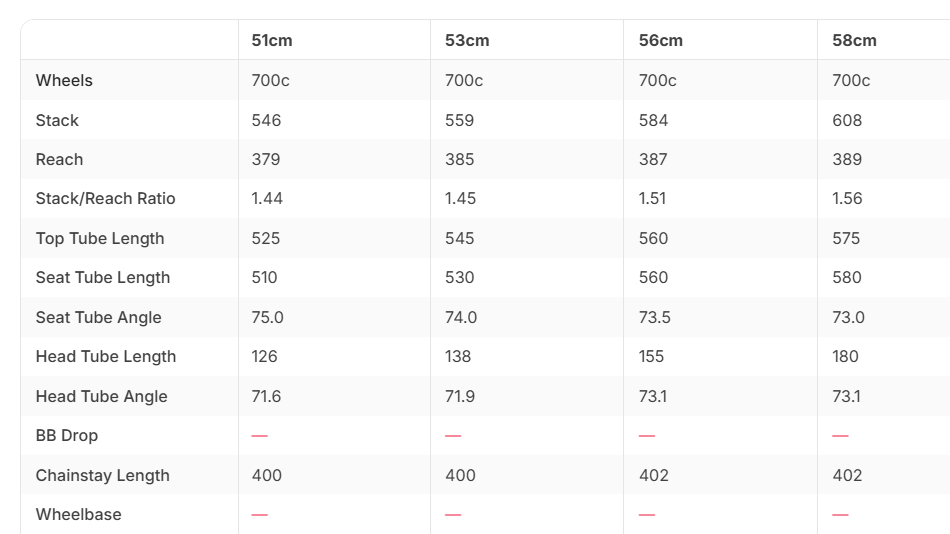Select the Wheelbase row label

click(79, 515)
